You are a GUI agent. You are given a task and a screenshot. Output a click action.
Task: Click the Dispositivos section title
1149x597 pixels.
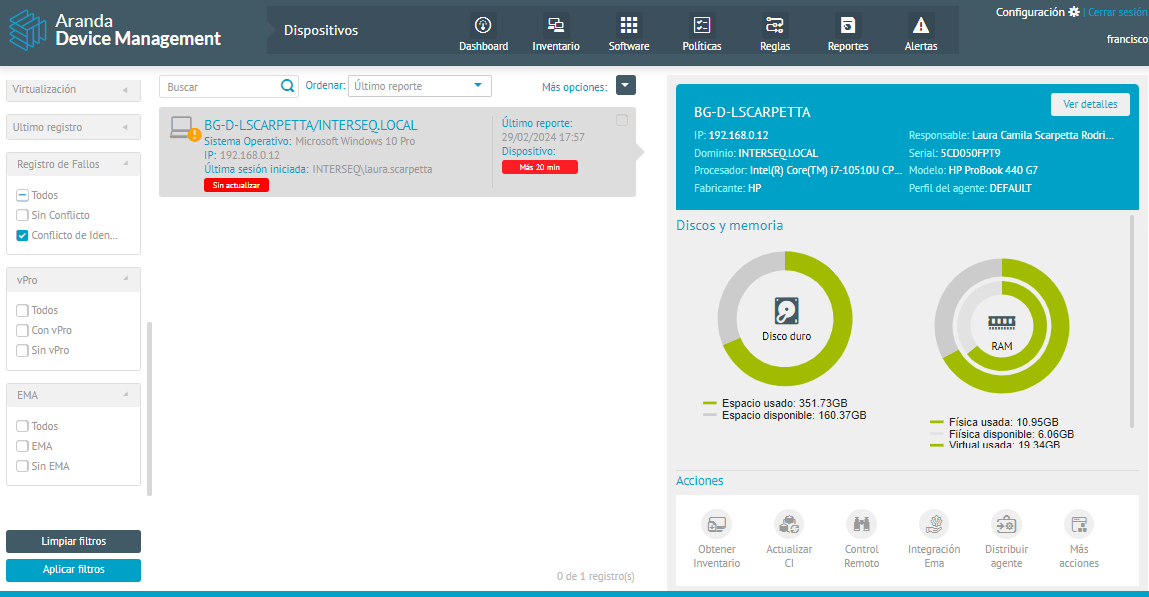click(321, 30)
